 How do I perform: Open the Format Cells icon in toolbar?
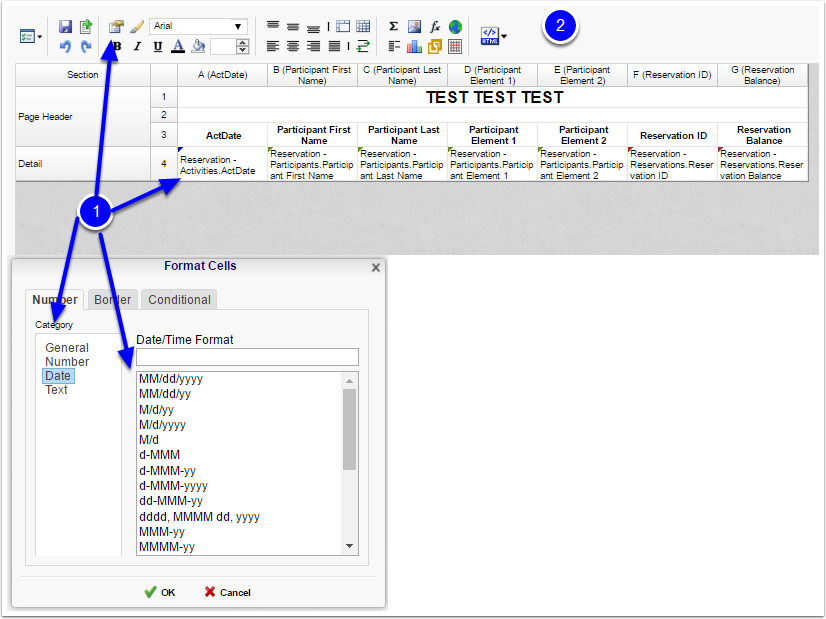(x=117, y=26)
